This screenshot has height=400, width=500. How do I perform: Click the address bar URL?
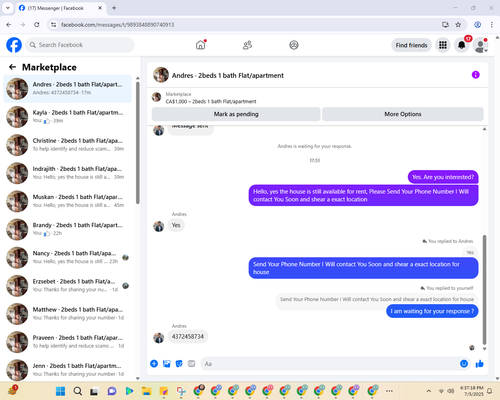[118, 25]
